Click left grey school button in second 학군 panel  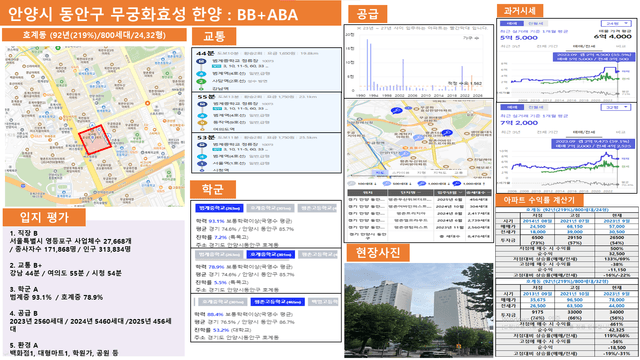(219, 254)
